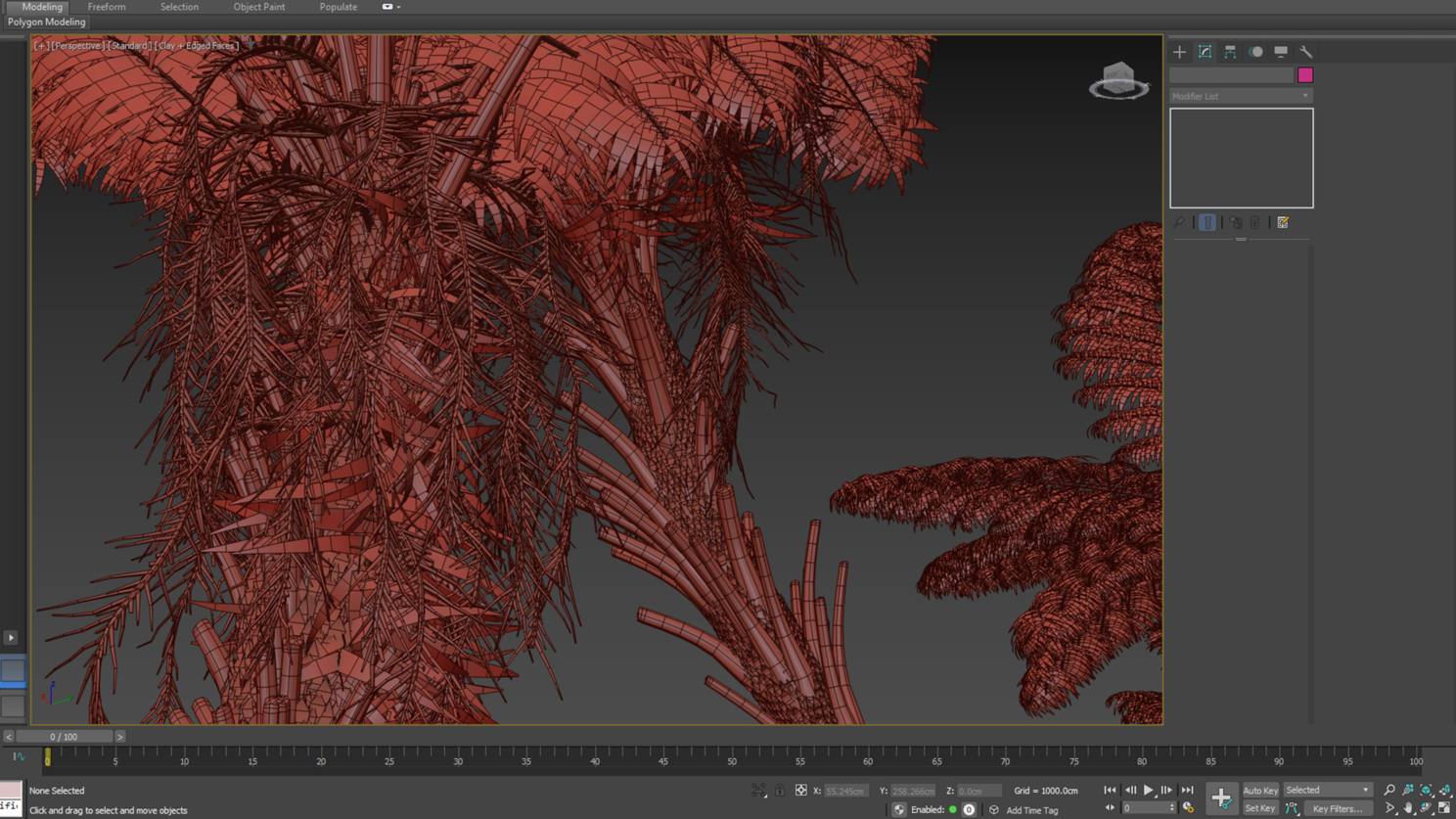This screenshot has height=819, width=1456.
Task: Switch to the Freeform ribbon tab
Action: click(x=107, y=7)
